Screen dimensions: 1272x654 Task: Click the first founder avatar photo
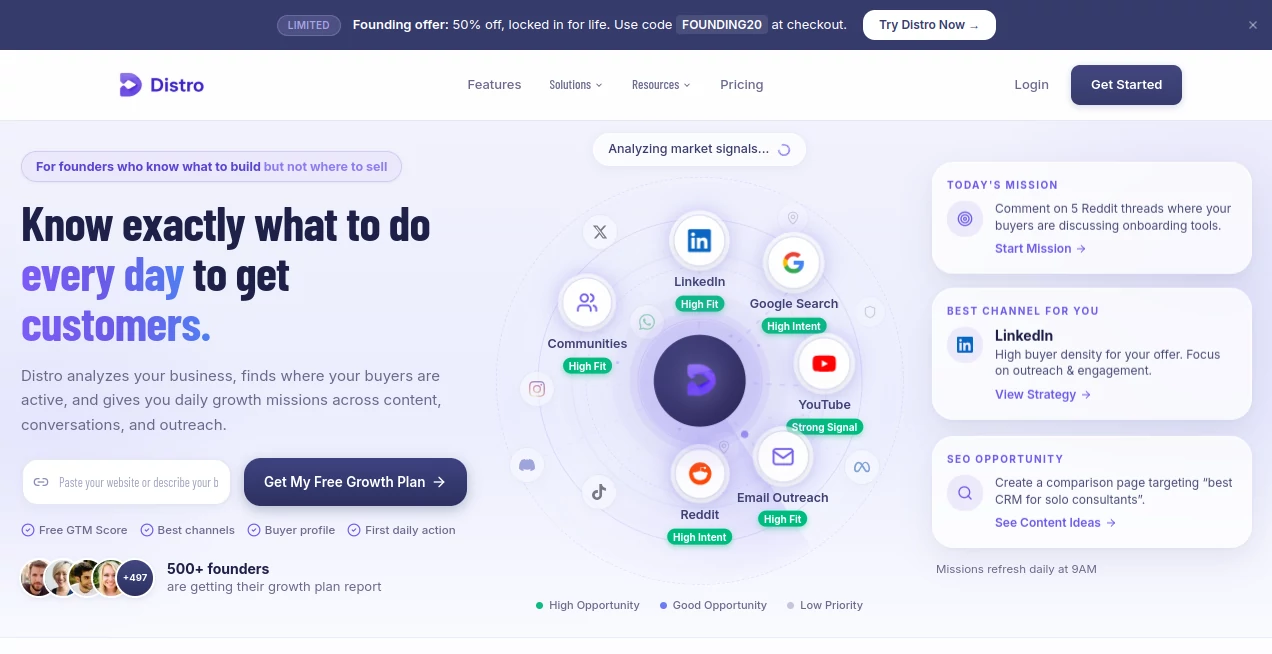point(39,578)
